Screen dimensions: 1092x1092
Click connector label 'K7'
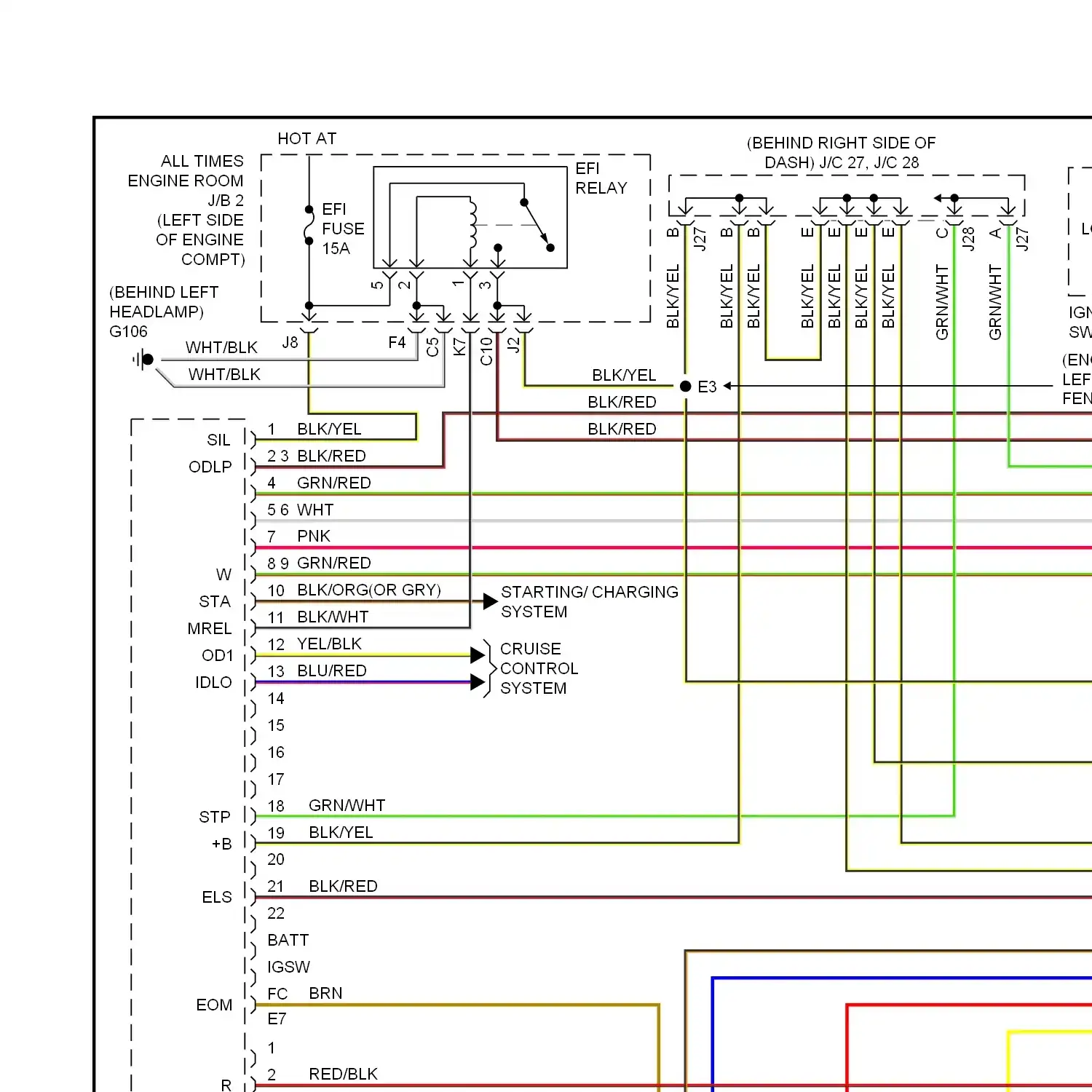[x=459, y=347]
